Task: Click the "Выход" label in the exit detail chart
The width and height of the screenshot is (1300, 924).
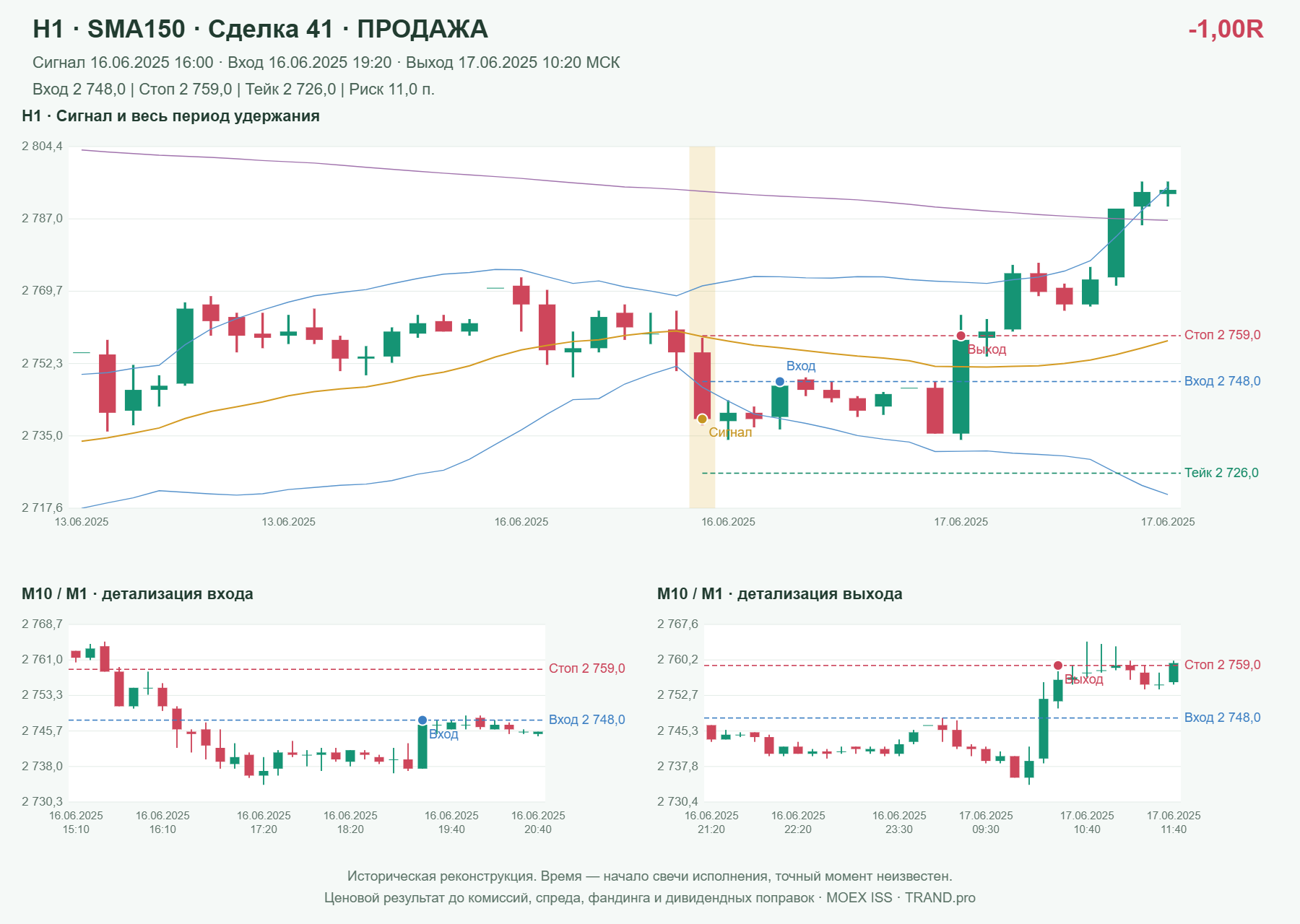Action: click(1084, 679)
